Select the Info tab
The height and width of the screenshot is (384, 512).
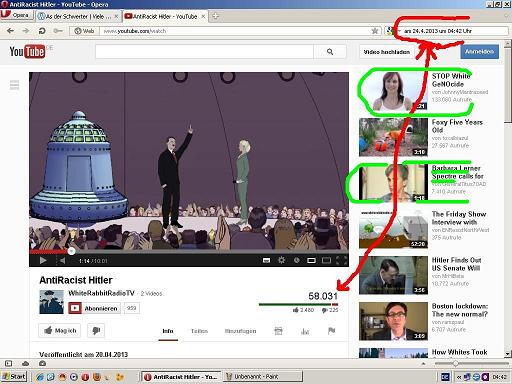click(168, 331)
